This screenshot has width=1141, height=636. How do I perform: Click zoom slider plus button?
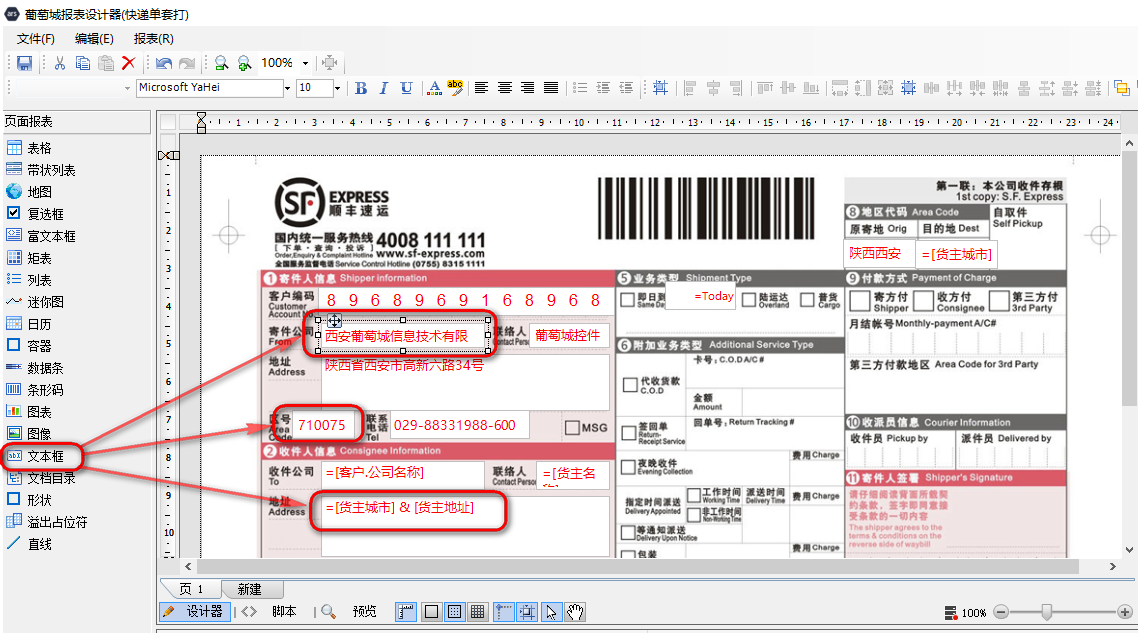tap(1125, 612)
